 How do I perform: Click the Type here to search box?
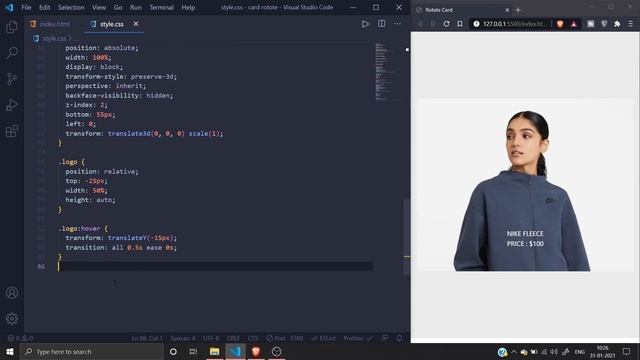point(92,351)
